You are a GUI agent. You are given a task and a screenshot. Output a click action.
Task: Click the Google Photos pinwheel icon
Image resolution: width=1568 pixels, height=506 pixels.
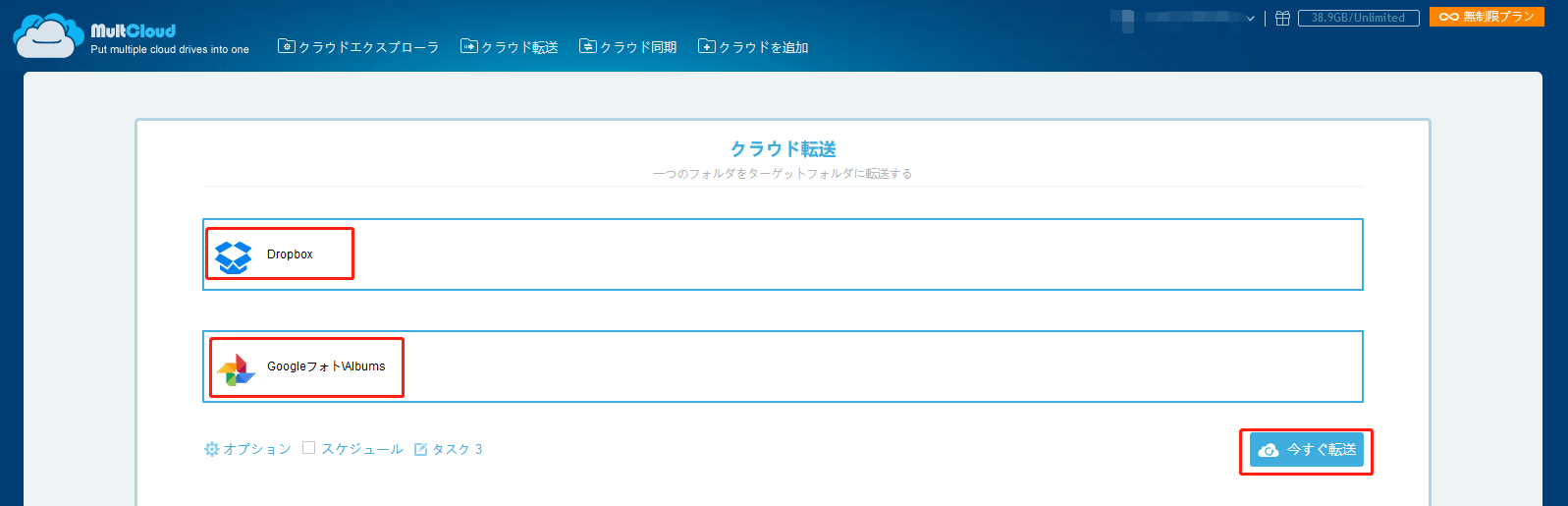point(236,369)
